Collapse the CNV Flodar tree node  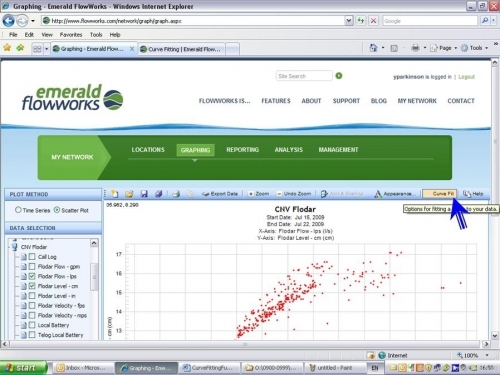pos(9,247)
